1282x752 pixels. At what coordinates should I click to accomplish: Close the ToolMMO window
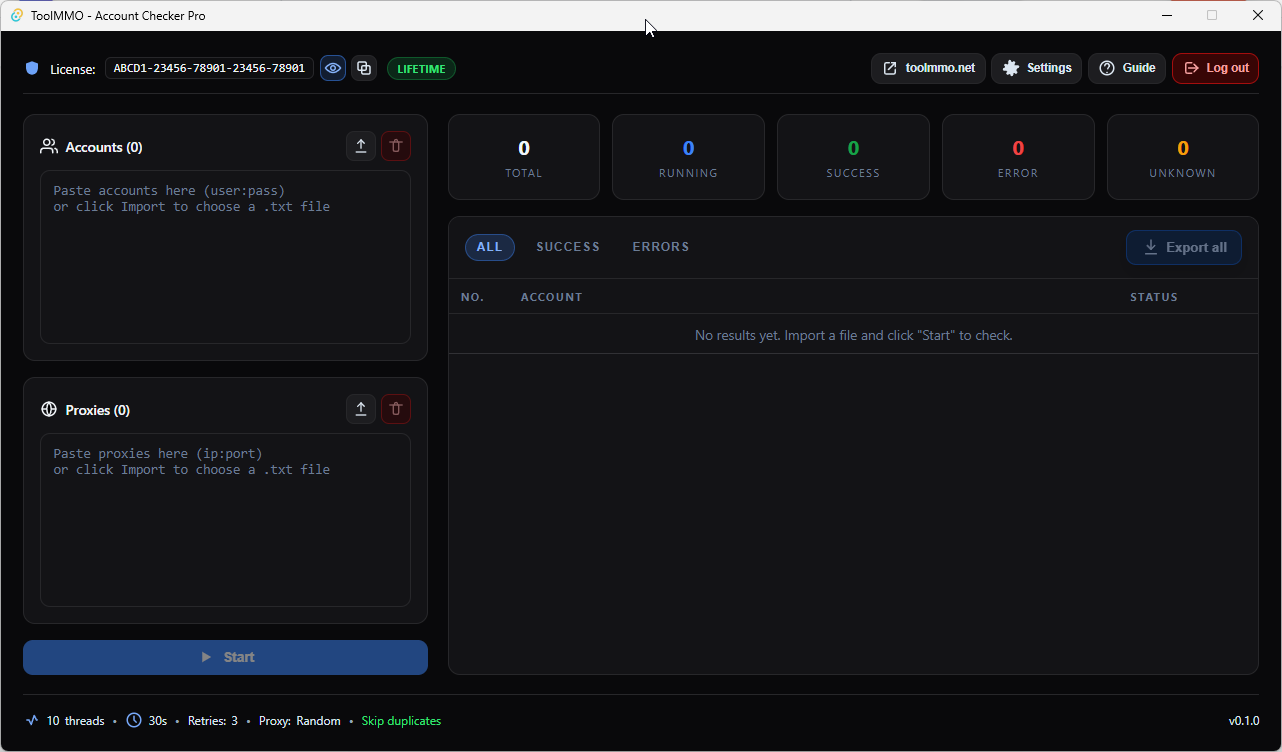pos(1258,15)
